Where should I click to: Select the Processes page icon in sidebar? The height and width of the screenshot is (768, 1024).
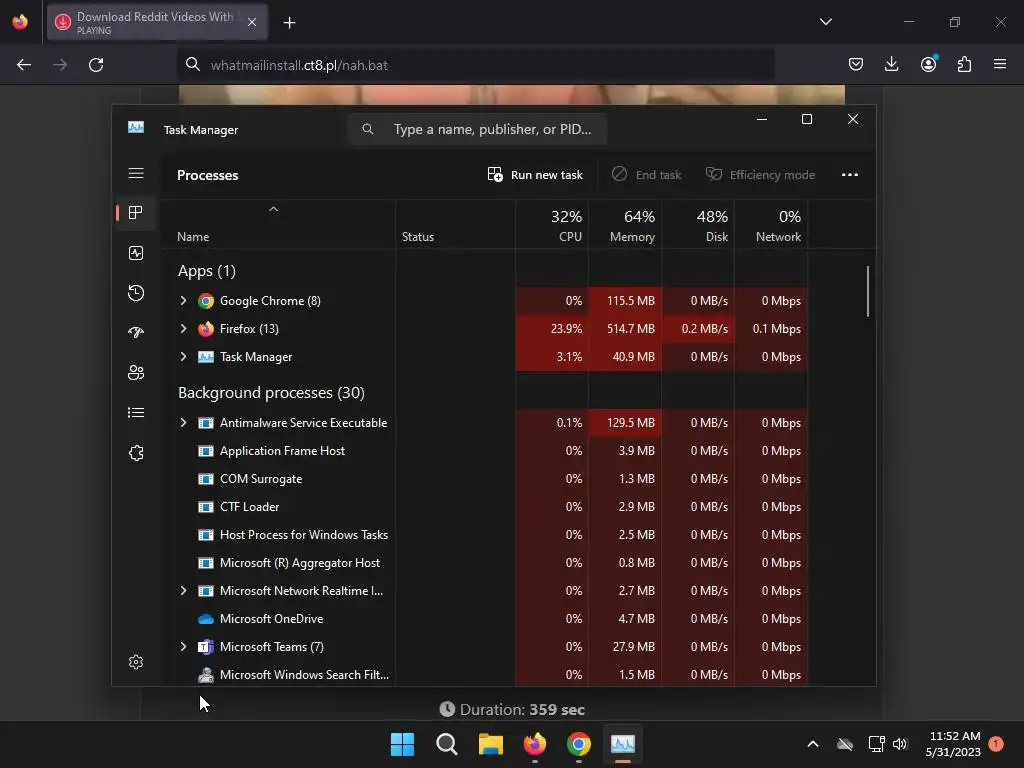[136, 212]
